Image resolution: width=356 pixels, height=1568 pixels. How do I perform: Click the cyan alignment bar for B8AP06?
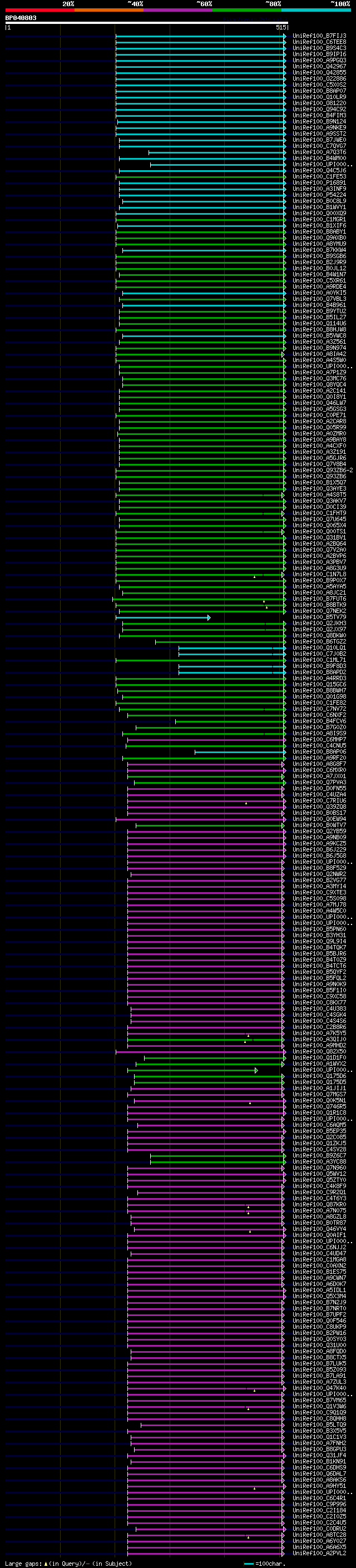(240, 752)
